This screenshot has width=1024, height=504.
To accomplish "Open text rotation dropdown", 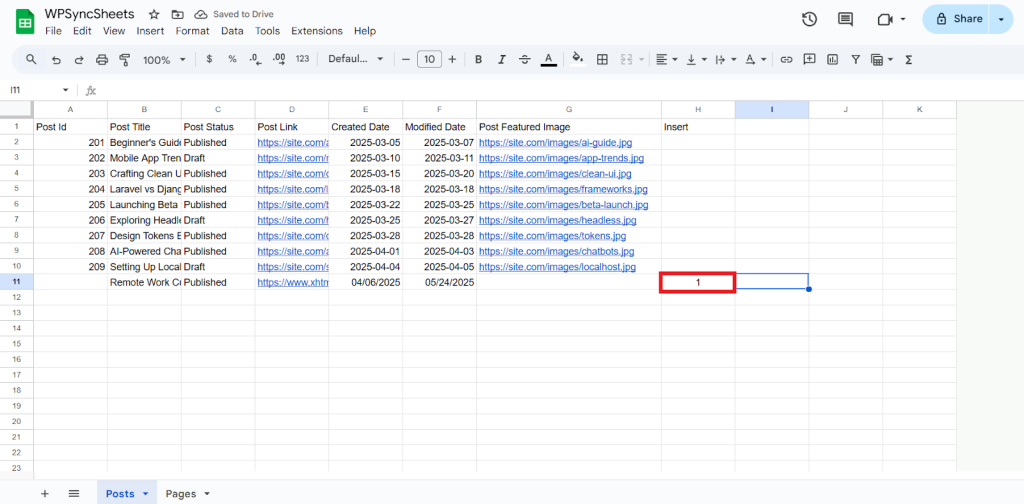I will pyautogui.click(x=755, y=59).
